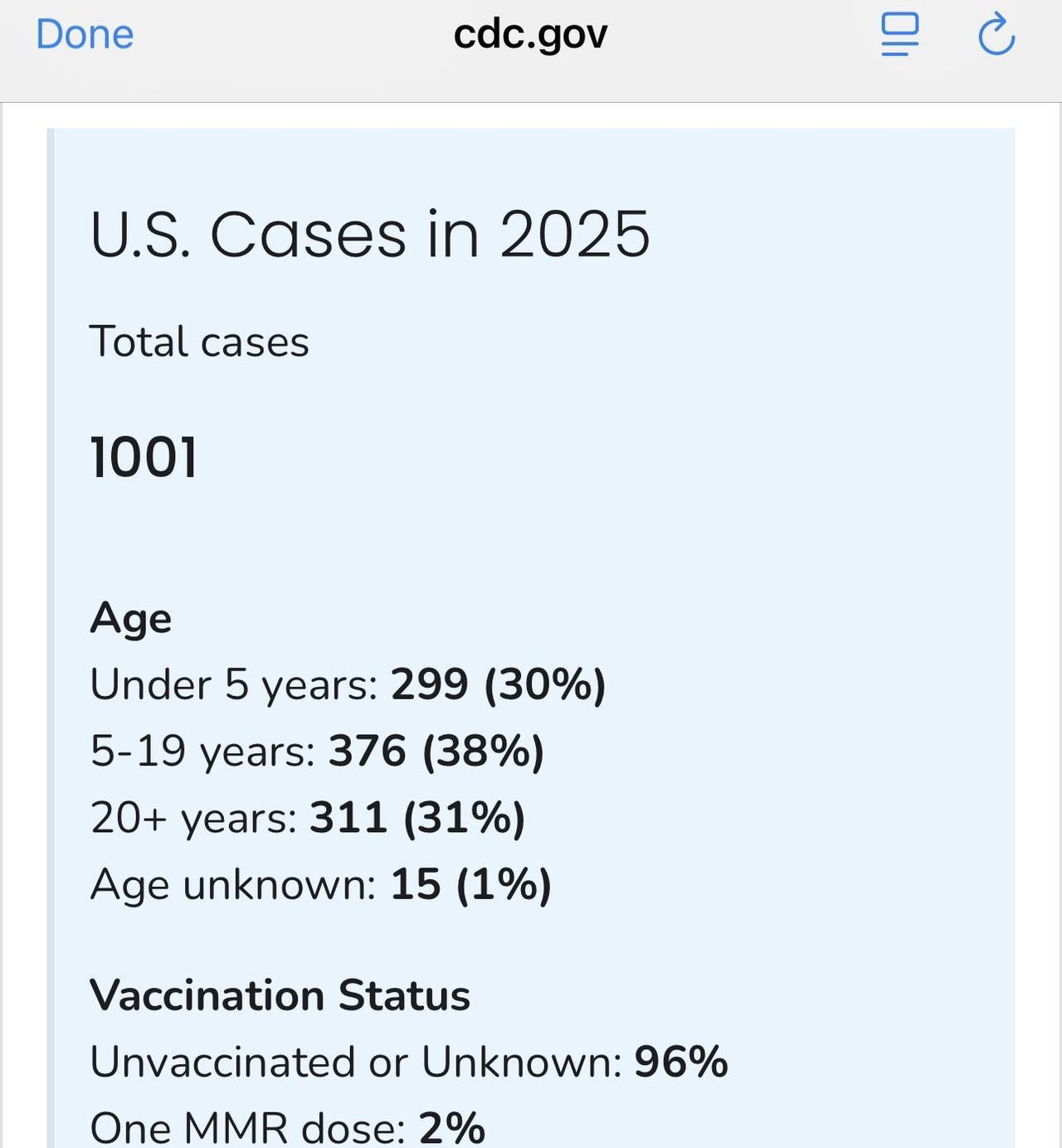This screenshot has height=1148, width=1062.
Task: Tap the 376 (38%) figure
Action: (436, 752)
